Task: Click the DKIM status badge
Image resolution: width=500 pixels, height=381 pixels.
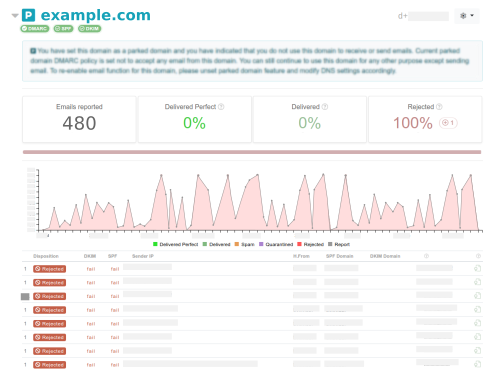Action: point(89,29)
